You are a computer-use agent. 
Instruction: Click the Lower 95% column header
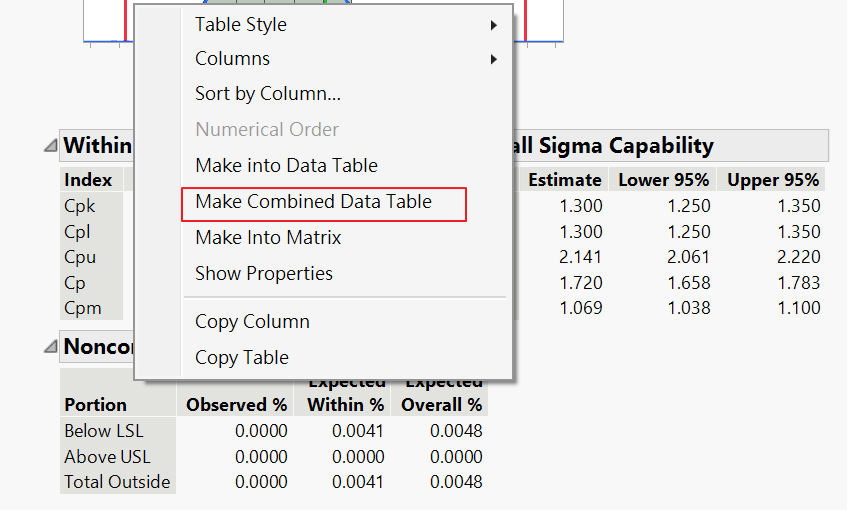(x=664, y=180)
